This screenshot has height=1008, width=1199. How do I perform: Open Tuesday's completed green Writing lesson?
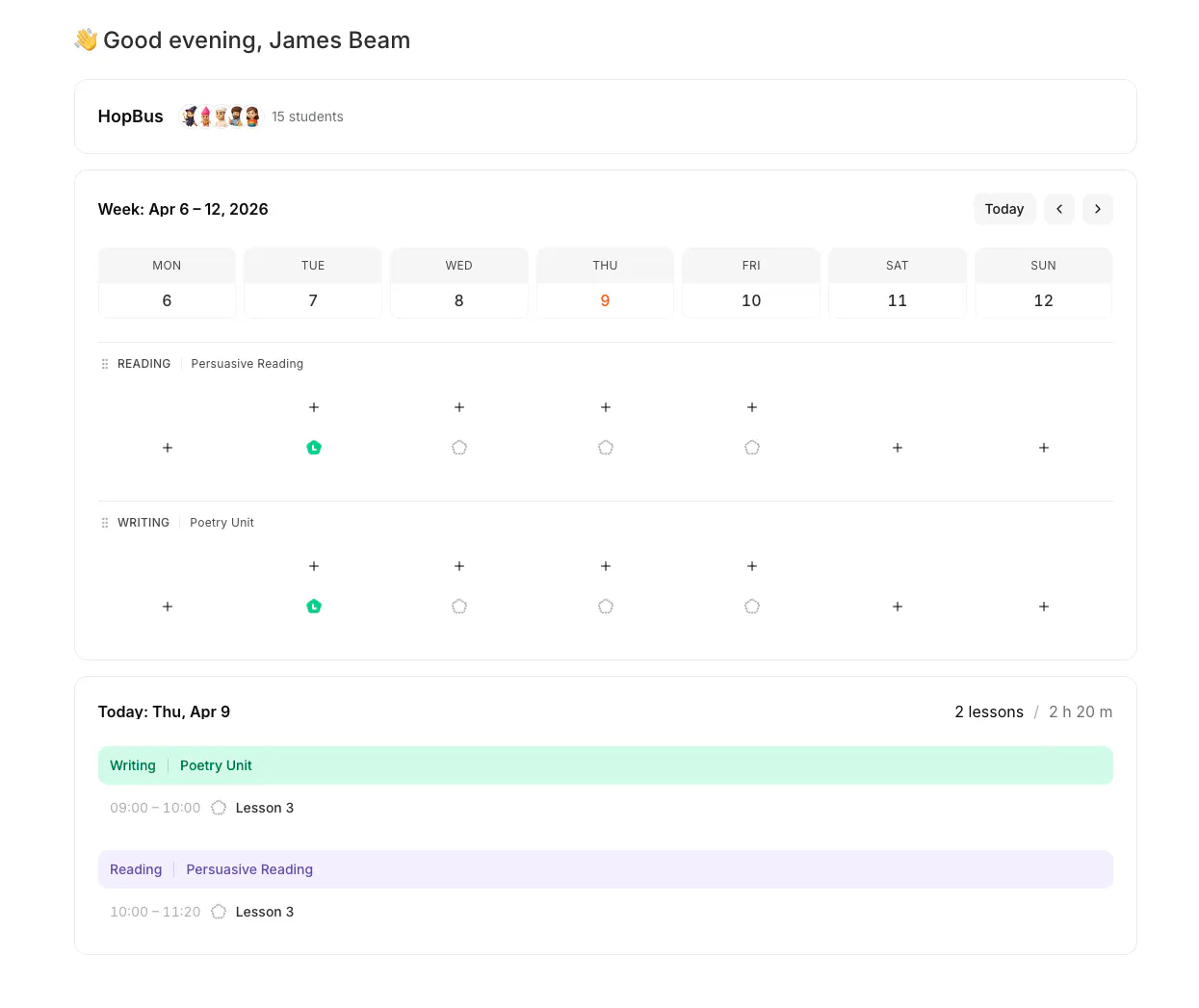(x=314, y=607)
